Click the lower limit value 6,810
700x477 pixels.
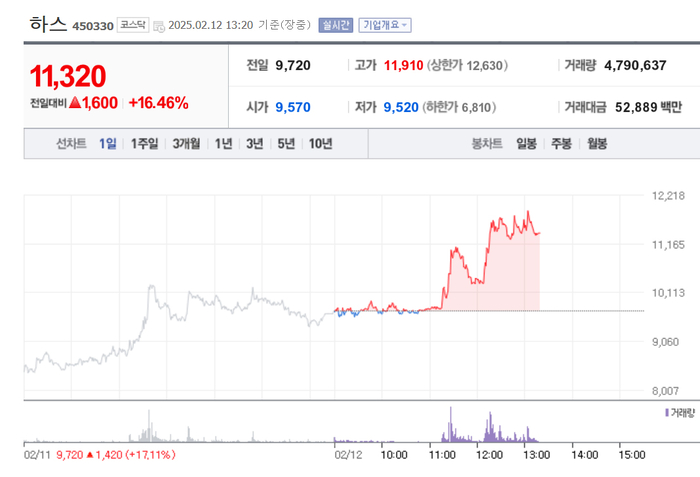click(476, 107)
